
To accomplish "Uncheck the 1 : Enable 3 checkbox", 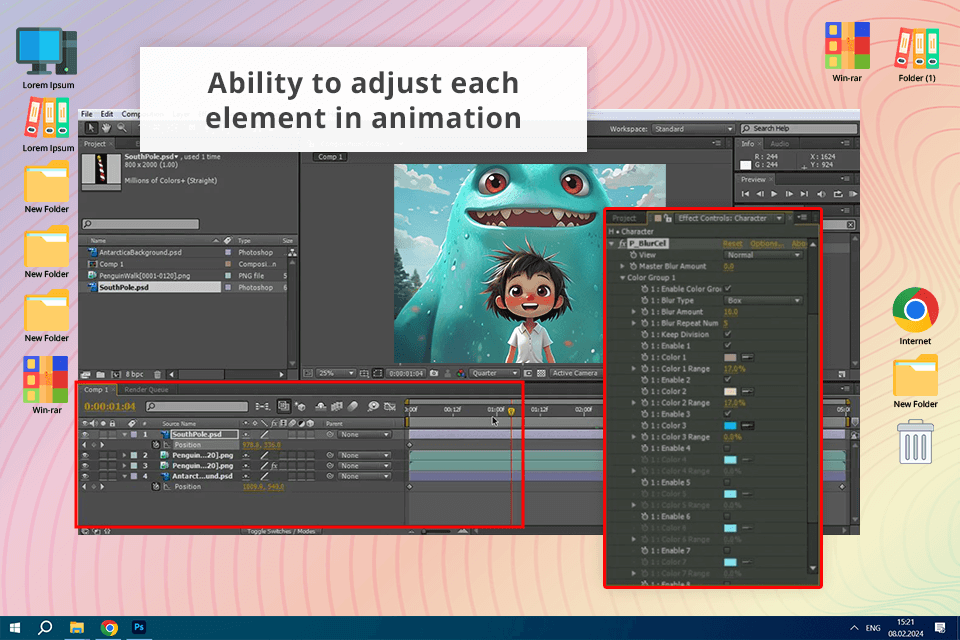I will click(x=728, y=414).
